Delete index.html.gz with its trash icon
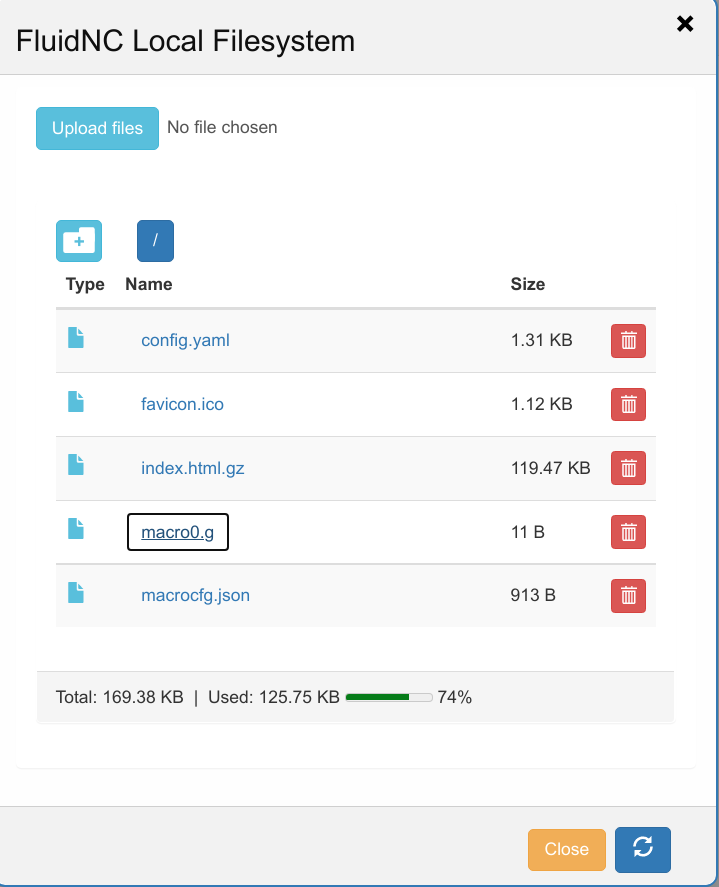This screenshot has height=887, width=719. [x=628, y=468]
